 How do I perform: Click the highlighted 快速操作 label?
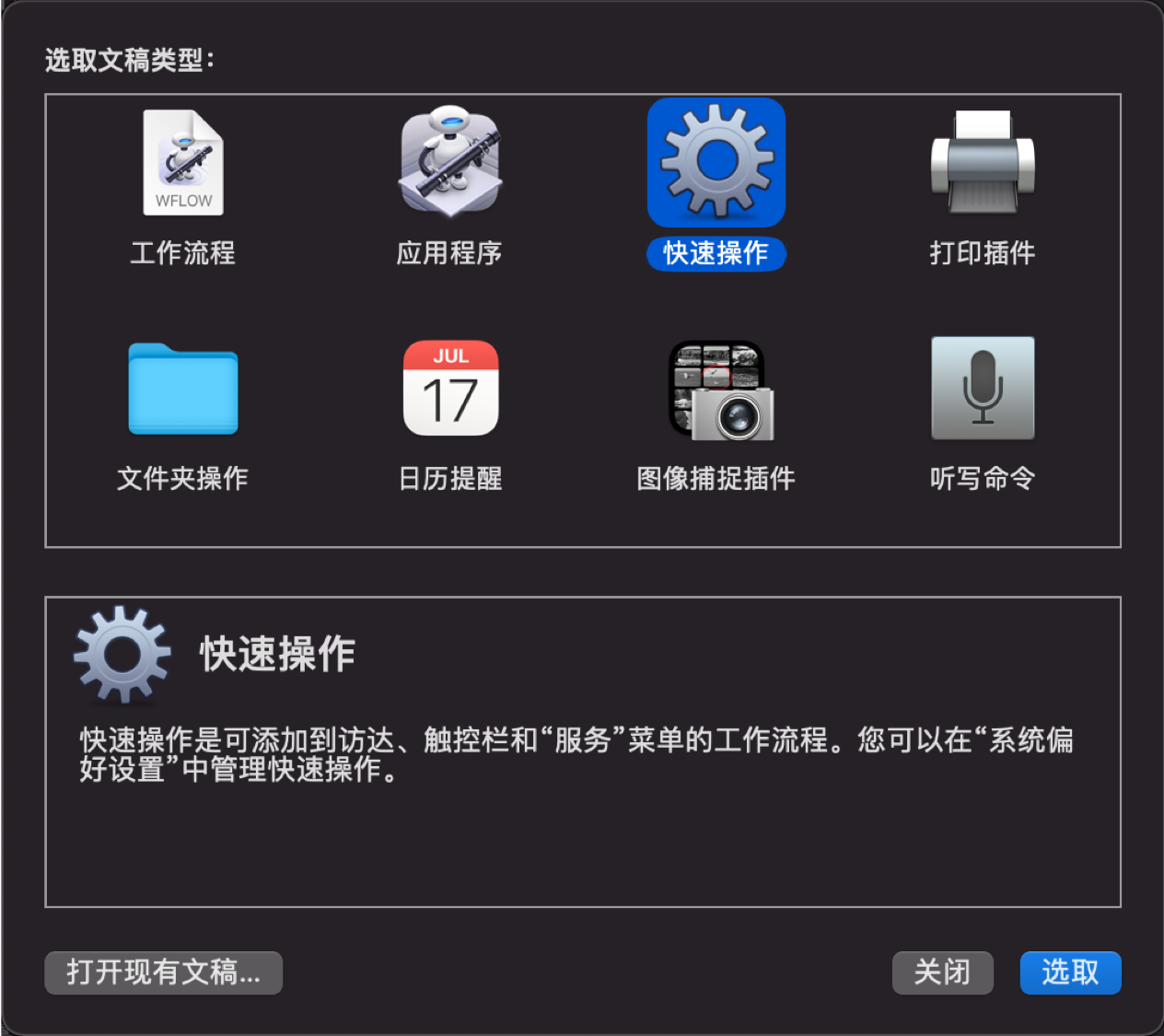click(716, 253)
